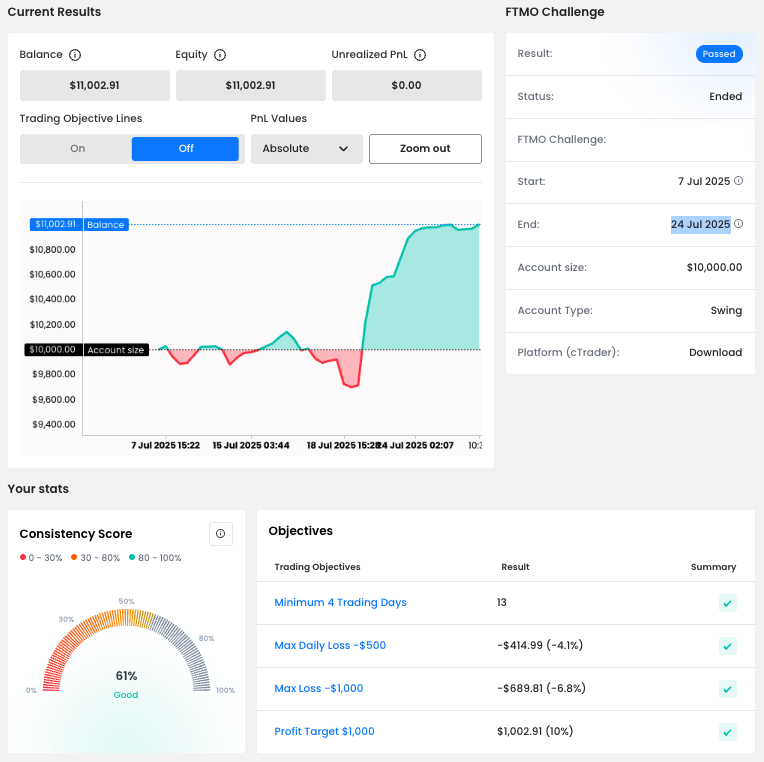Open the Minimum 4 Trading Days objective
This screenshot has width=764, height=762.
(340, 603)
